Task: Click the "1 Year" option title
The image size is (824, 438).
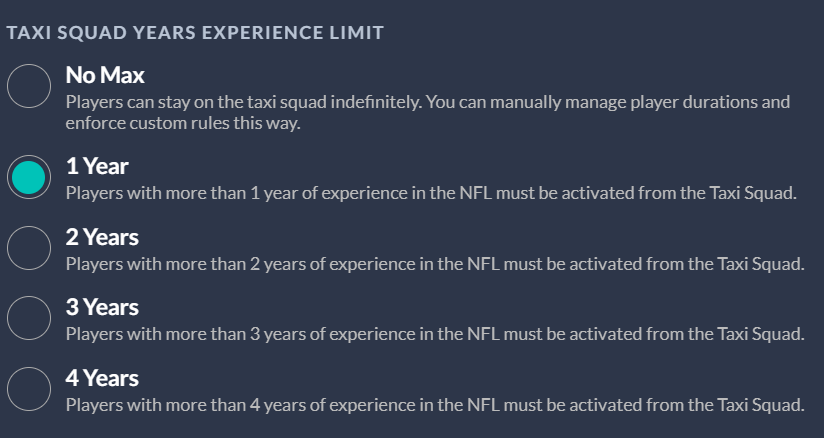Action: [x=97, y=166]
